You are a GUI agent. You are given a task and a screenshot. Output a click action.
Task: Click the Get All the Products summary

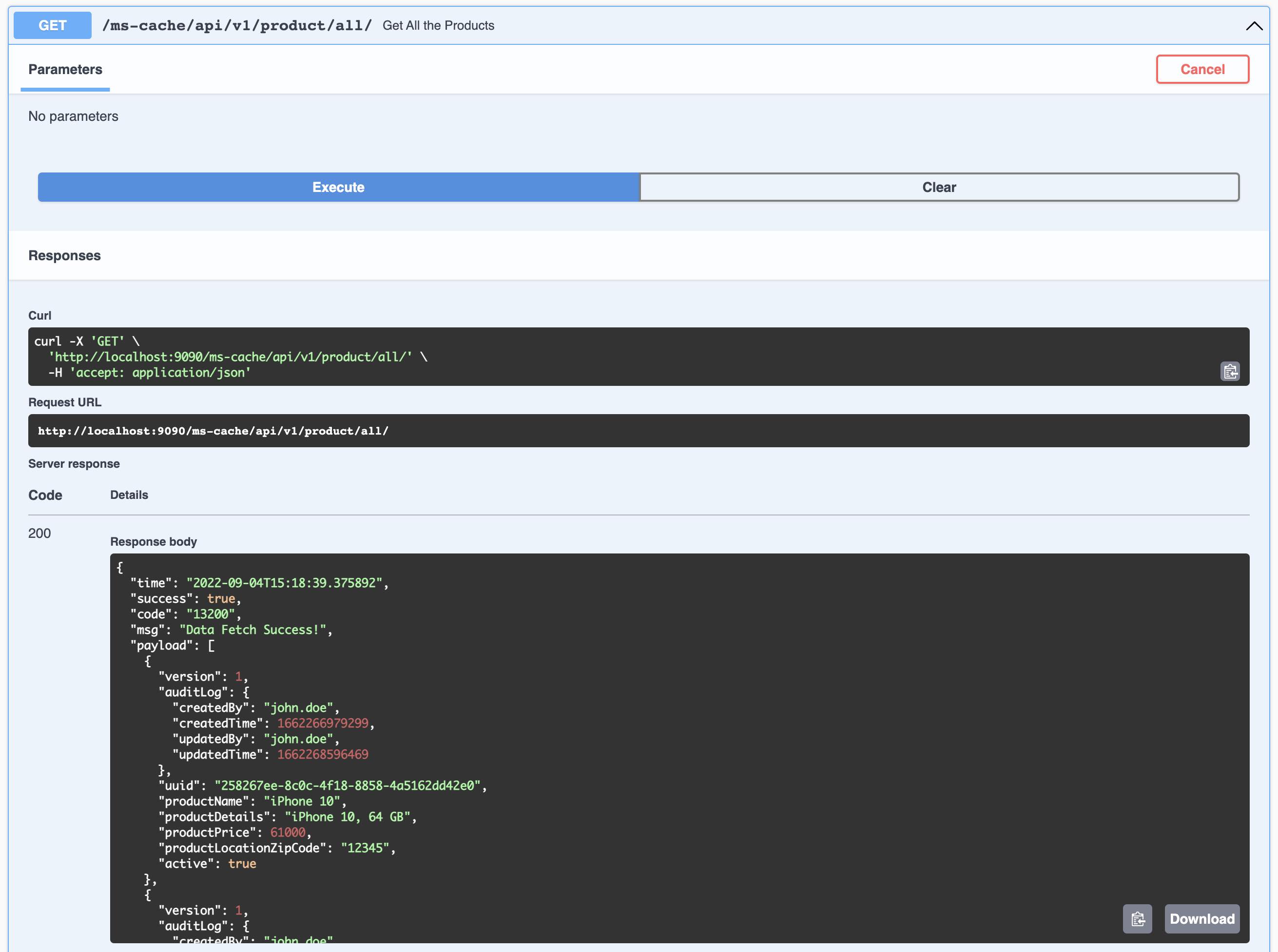coord(438,25)
